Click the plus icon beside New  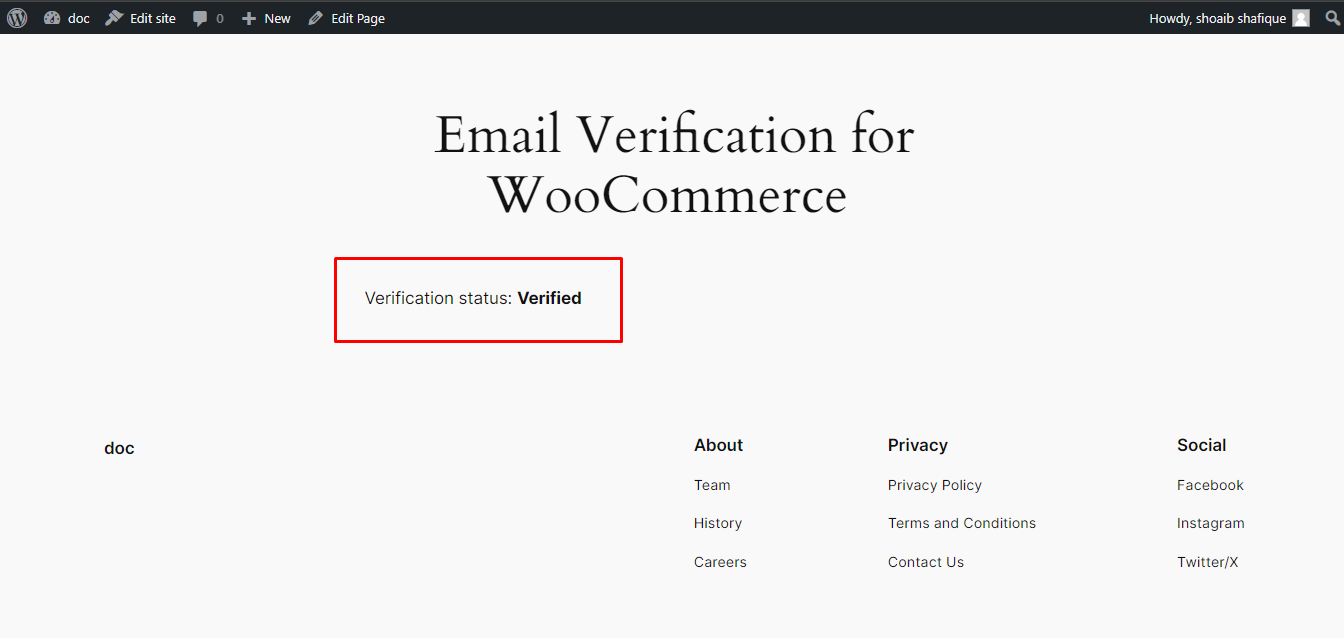[249, 18]
